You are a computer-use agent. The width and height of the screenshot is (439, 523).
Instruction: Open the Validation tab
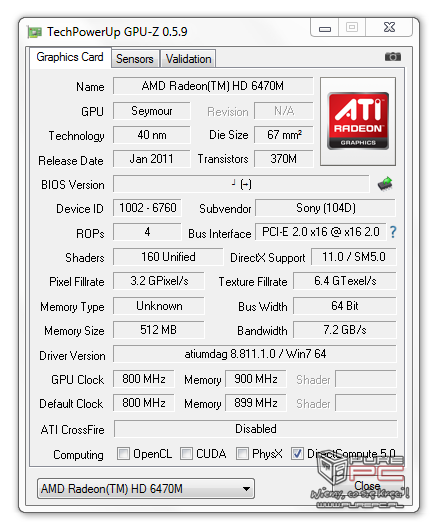tap(188, 59)
